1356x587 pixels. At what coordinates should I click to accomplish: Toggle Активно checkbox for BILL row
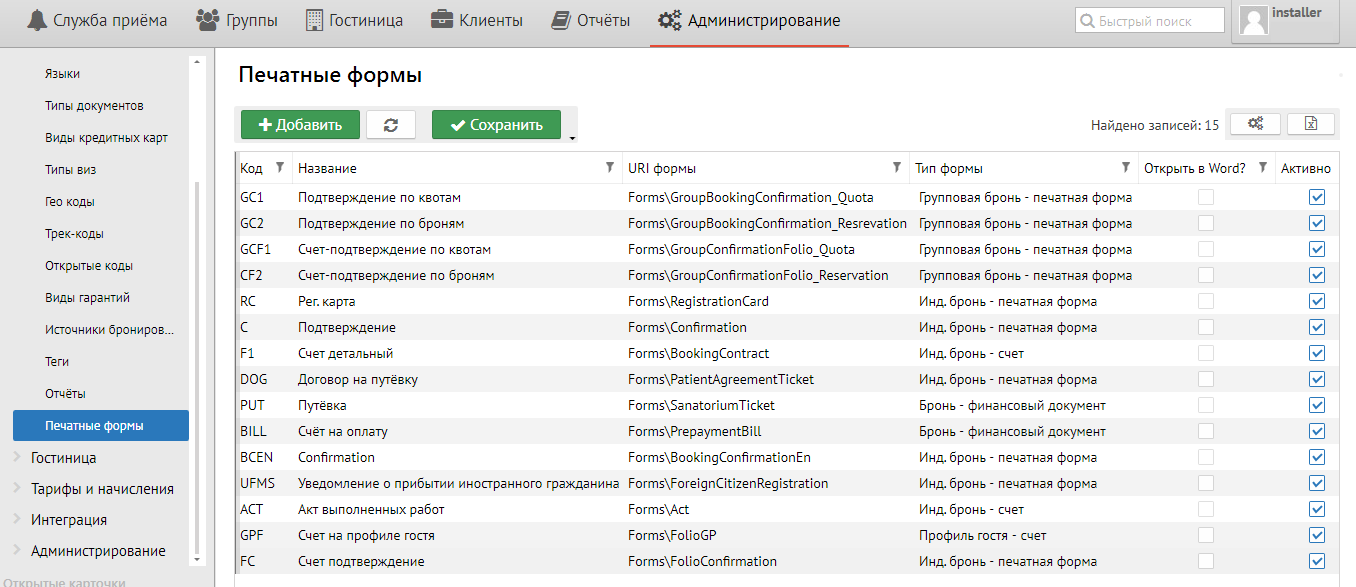[1317, 431]
